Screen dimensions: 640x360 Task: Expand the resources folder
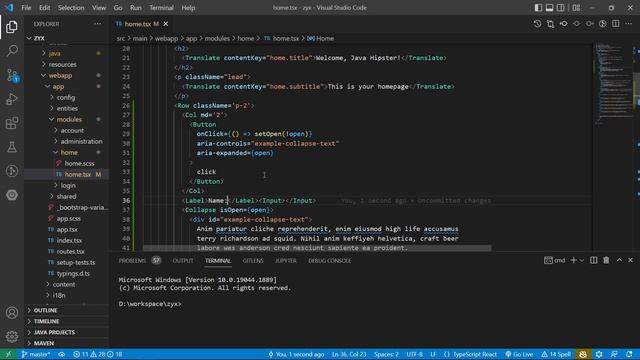[62, 64]
